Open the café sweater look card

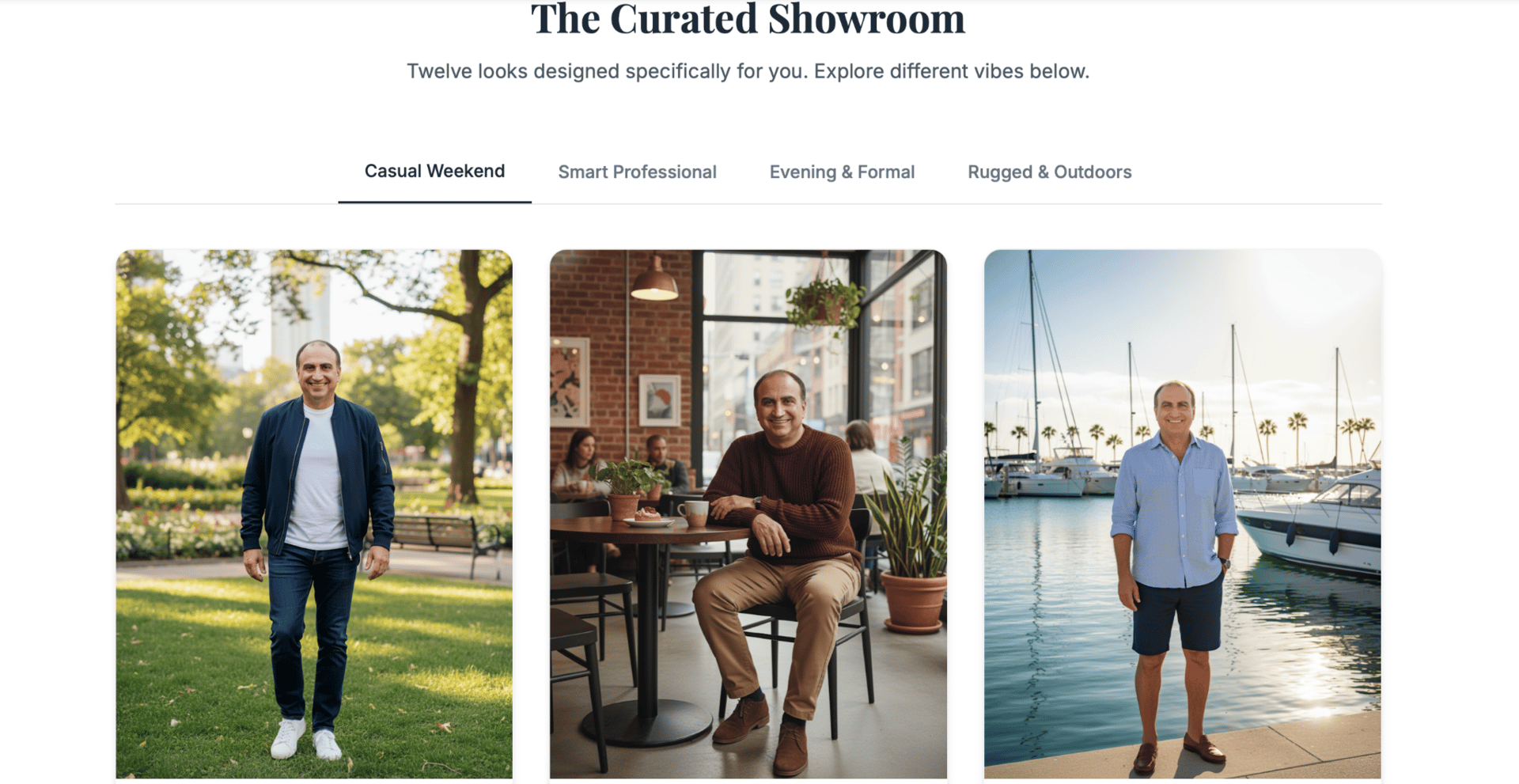click(748, 514)
